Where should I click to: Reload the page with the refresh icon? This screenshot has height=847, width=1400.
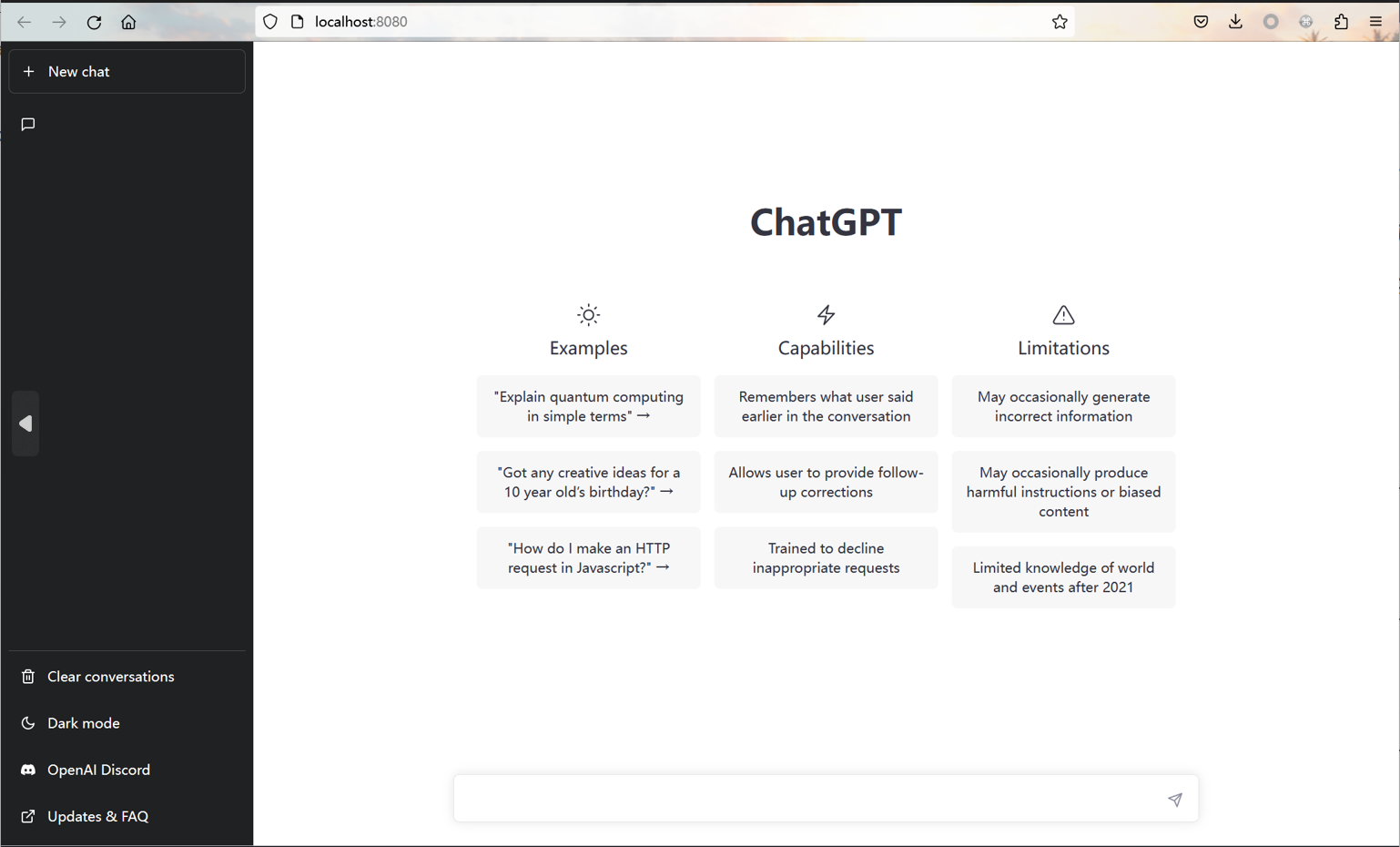[x=94, y=22]
